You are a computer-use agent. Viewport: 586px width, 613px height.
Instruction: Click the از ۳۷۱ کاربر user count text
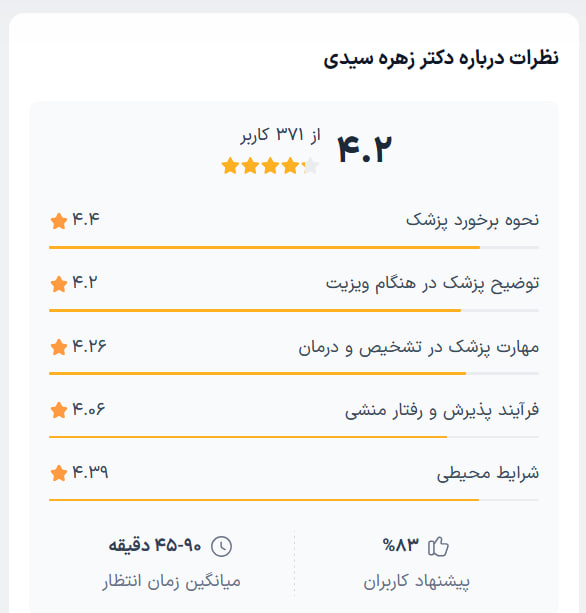coord(281,135)
